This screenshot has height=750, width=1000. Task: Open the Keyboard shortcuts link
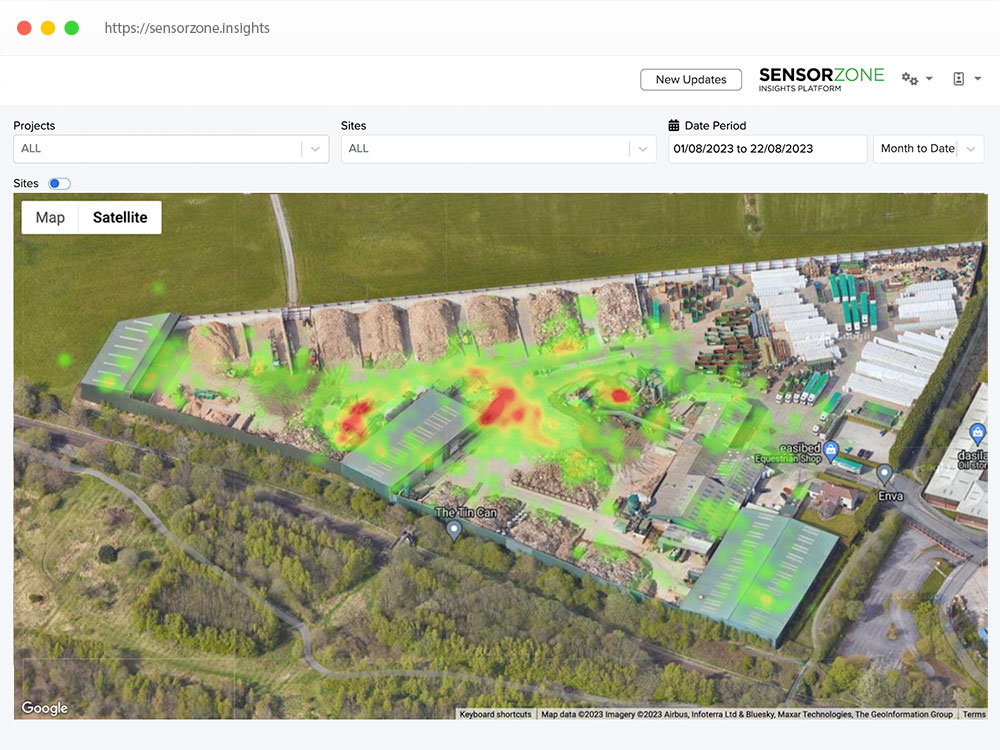click(495, 714)
